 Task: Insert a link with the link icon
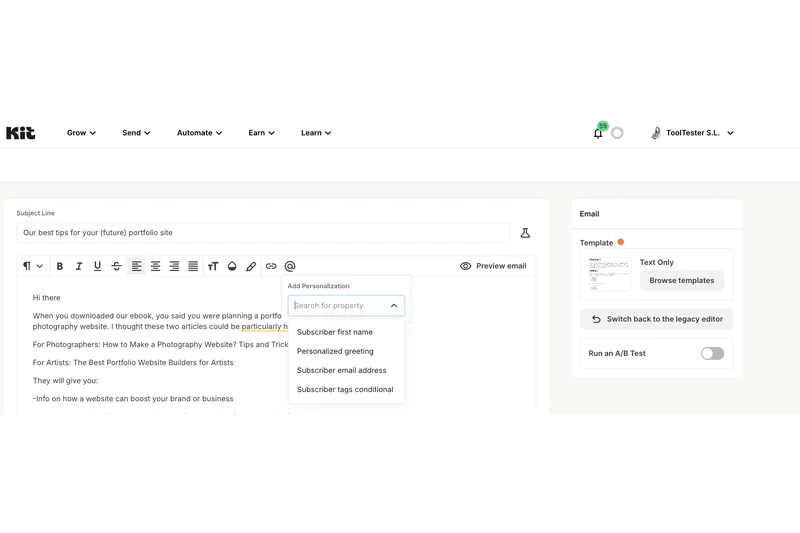point(271,266)
